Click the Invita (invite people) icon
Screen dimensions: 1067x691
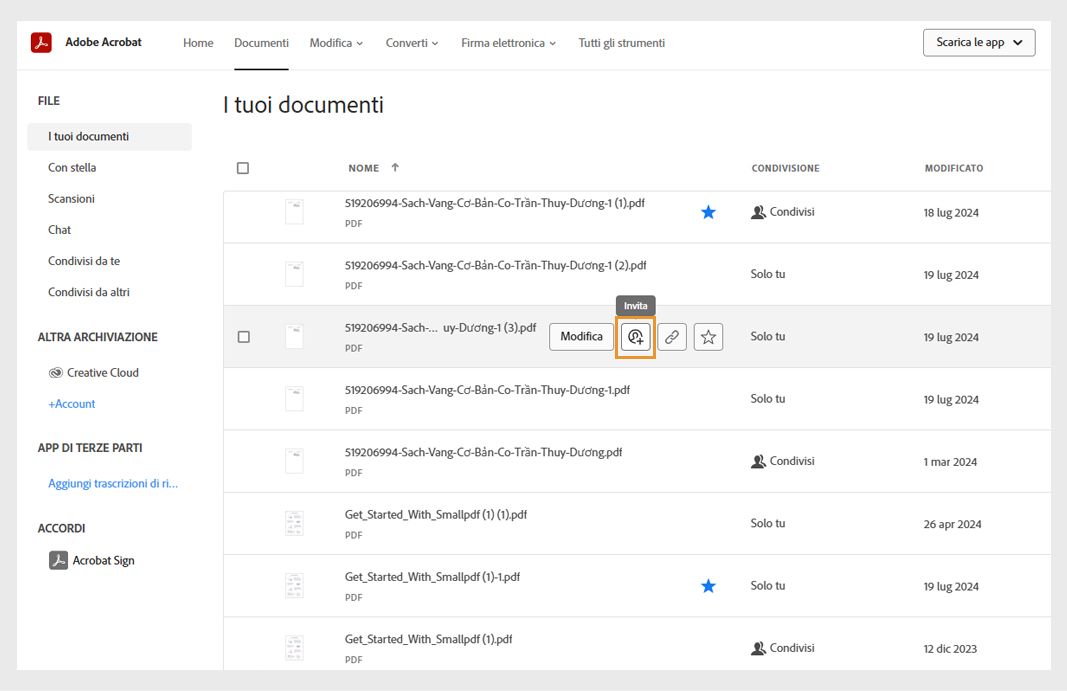tap(635, 338)
